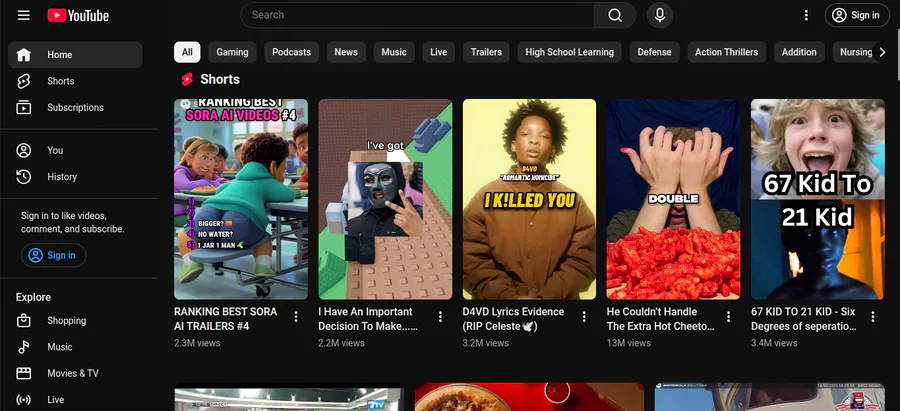This screenshot has height=411, width=900.
Task: Open title 'RANKING BEST SORA AI TRAILERS #4'
Action: 226,319
